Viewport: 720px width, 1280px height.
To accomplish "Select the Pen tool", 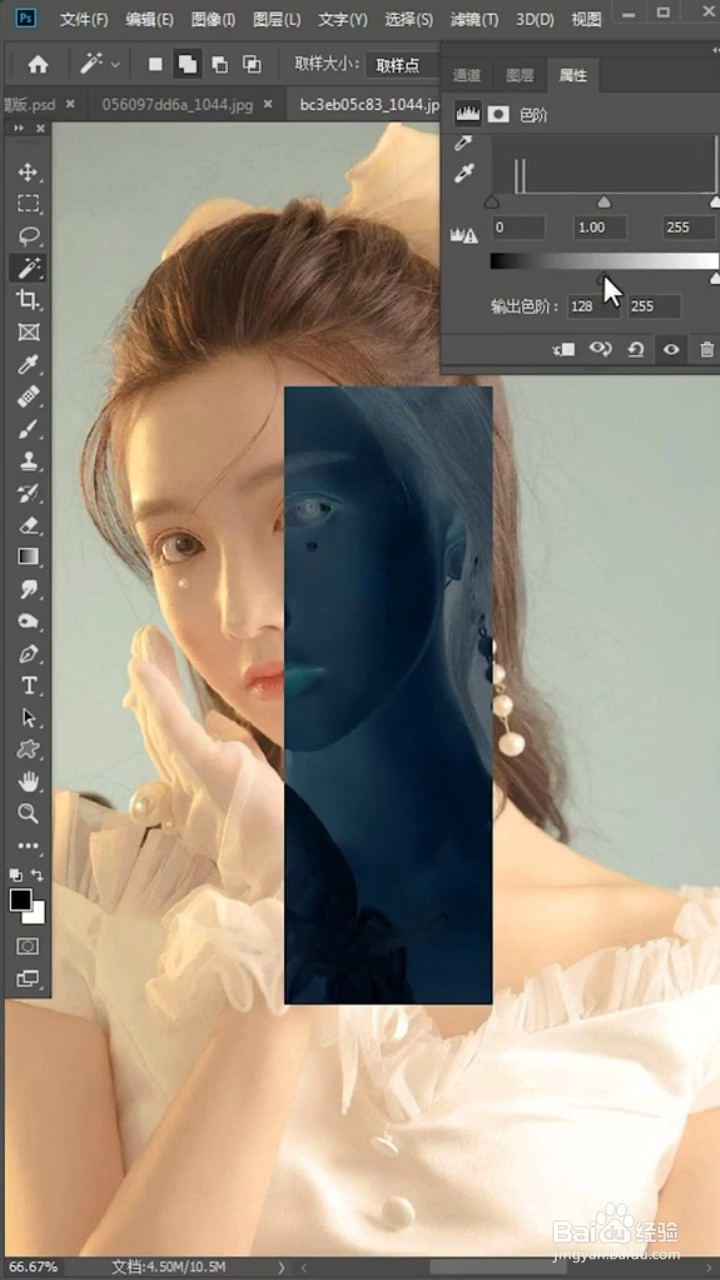I will pos(28,654).
